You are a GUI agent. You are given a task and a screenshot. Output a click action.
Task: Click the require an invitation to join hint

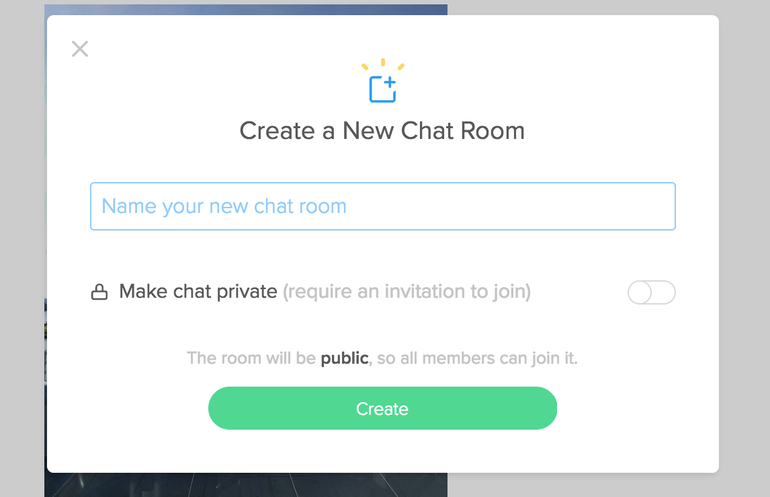[407, 292]
